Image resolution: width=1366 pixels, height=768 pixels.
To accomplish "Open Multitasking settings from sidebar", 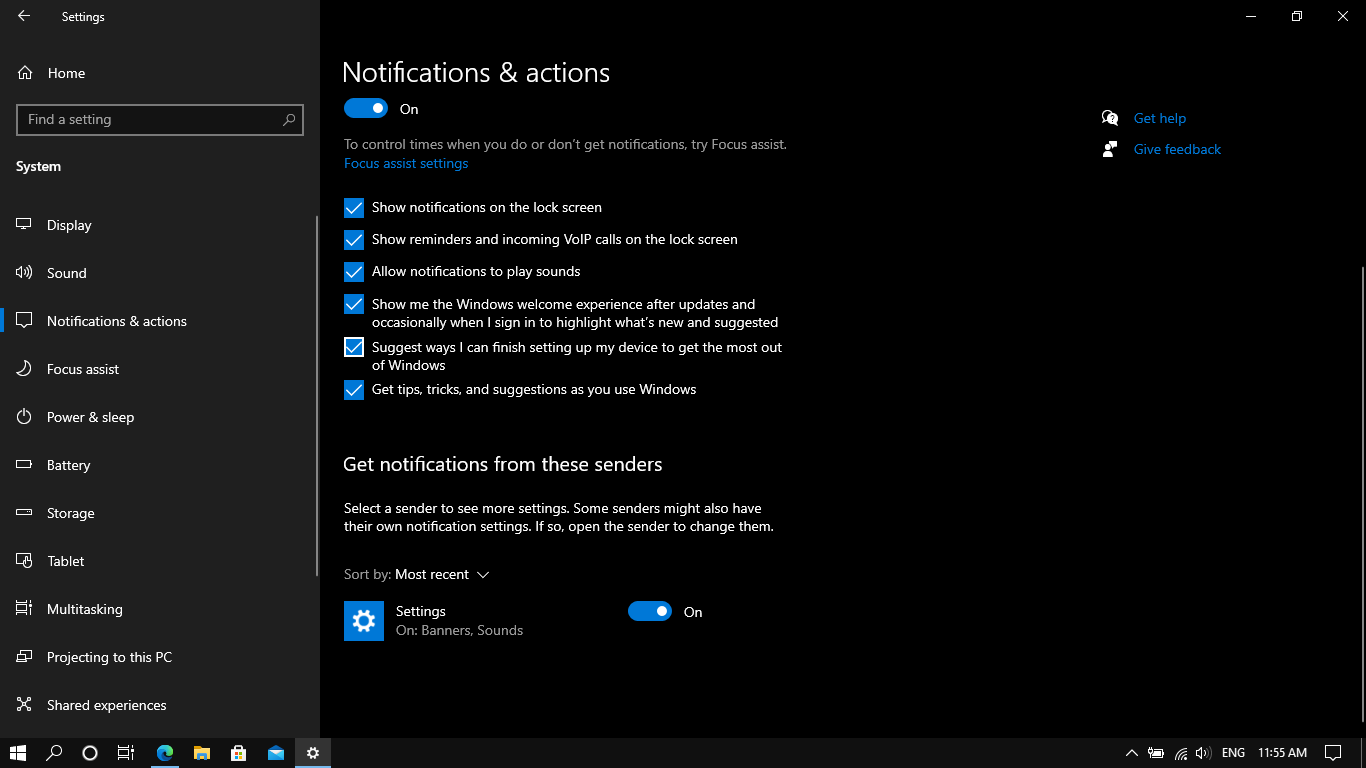I will click(85, 608).
